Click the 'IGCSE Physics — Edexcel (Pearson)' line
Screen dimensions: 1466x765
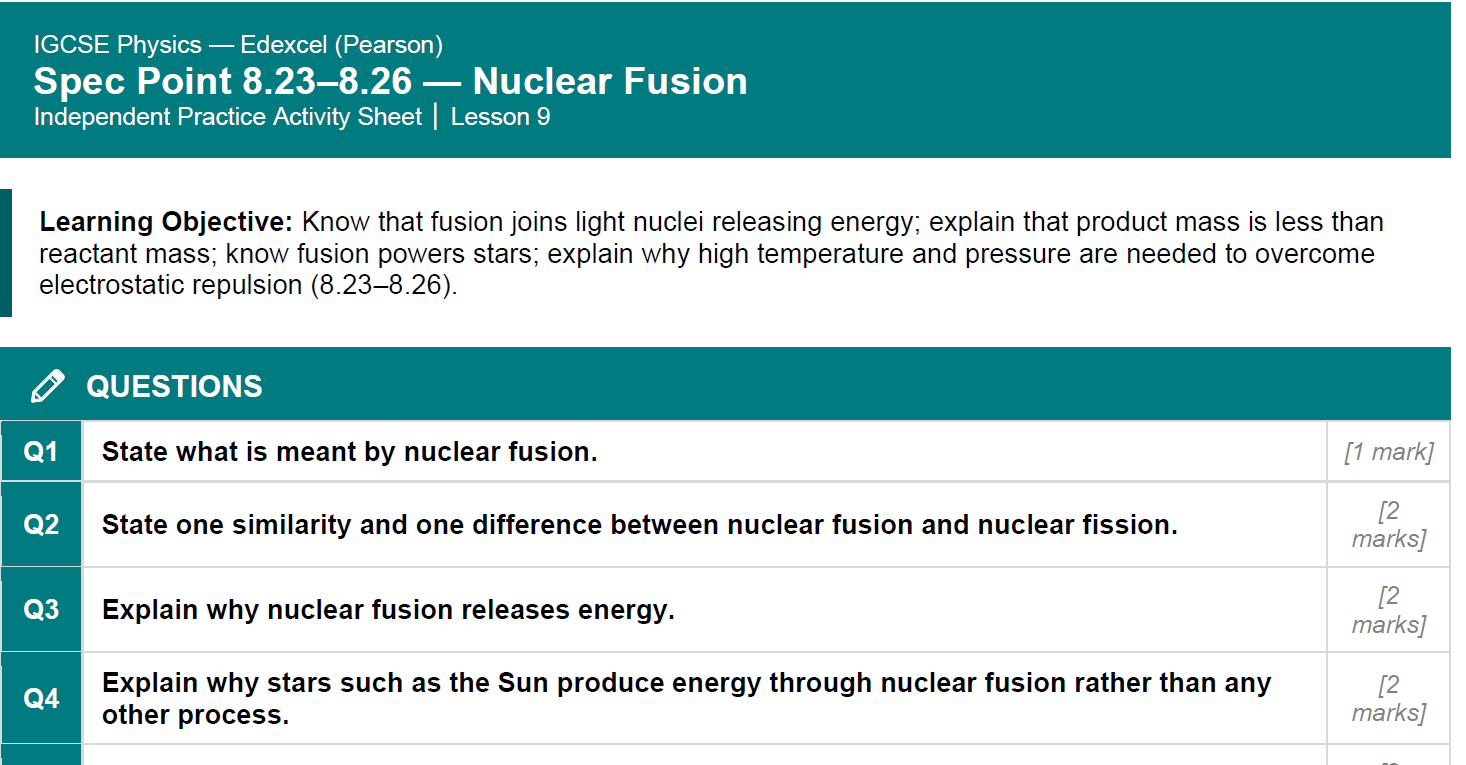pos(238,45)
